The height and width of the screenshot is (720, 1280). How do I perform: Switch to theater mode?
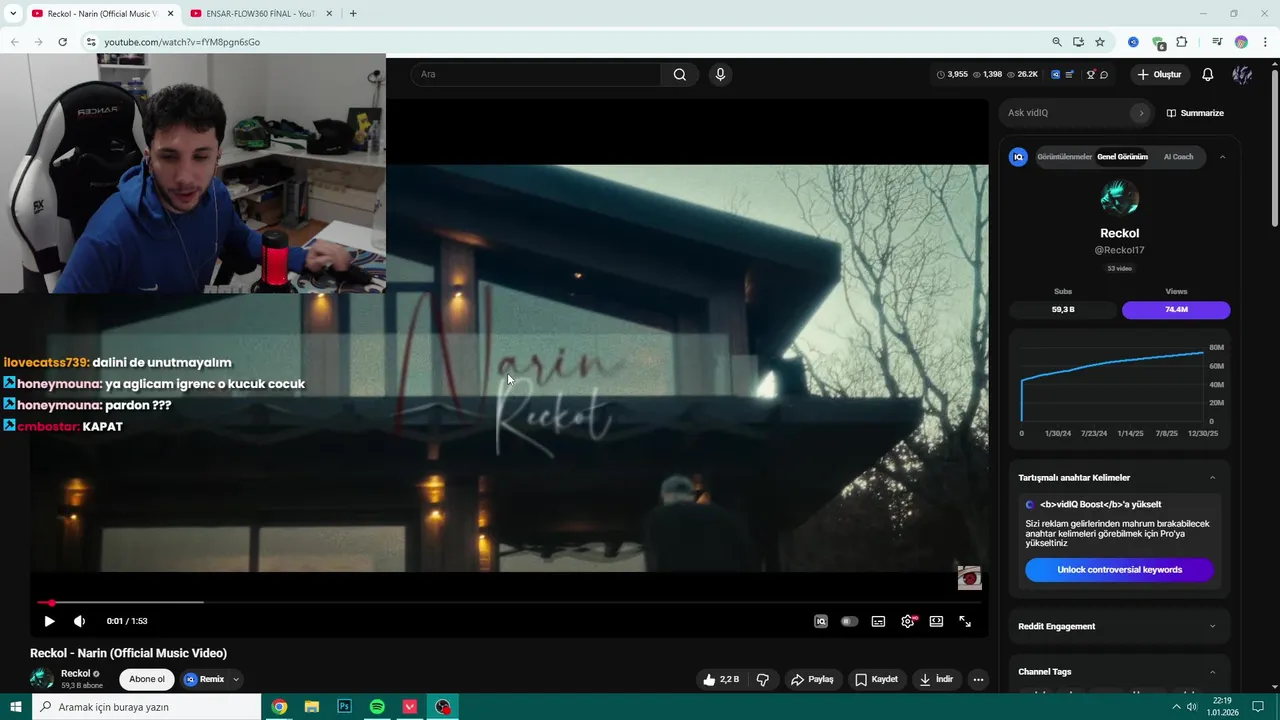pos(936,621)
